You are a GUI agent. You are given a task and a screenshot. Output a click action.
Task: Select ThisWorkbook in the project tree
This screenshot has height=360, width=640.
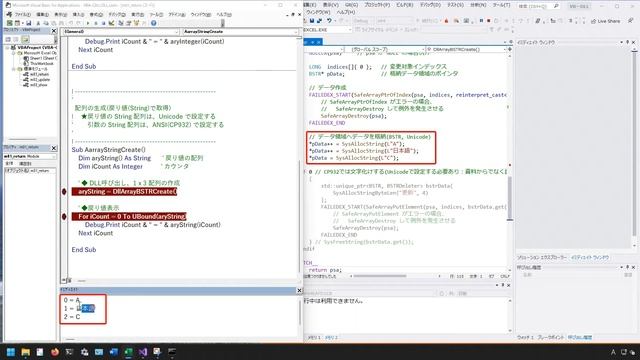tap(38, 64)
